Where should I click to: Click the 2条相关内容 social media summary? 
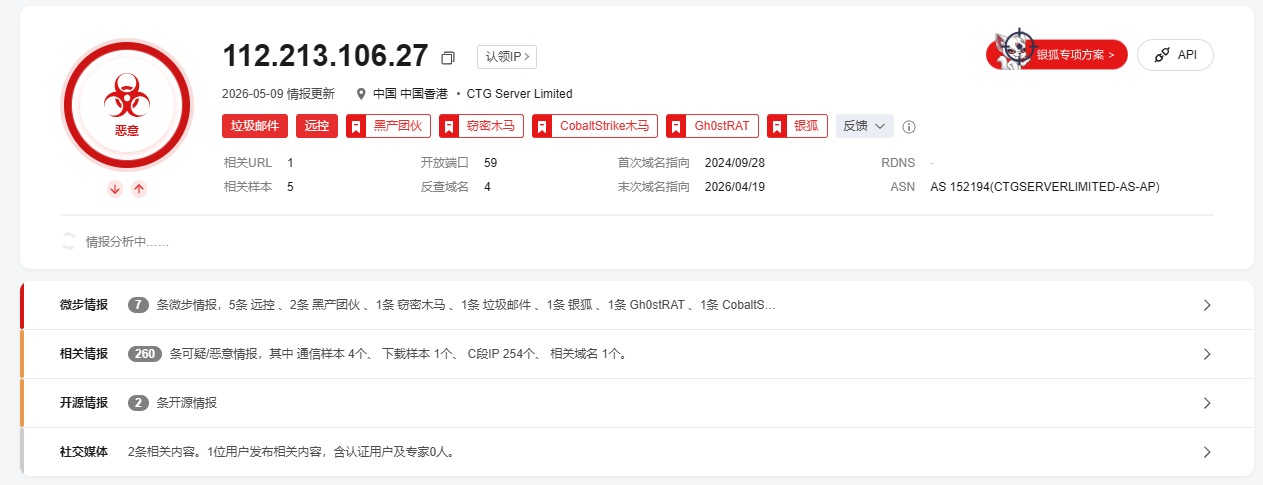tap(292, 452)
